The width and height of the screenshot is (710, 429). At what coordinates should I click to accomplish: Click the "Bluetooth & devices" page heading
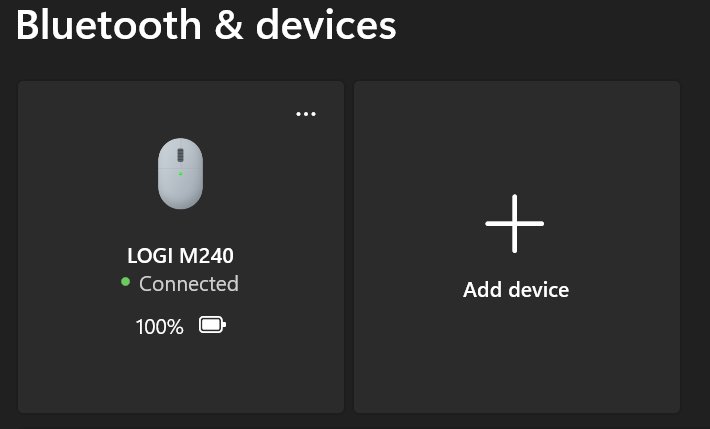pyautogui.click(x=206, y=26)
